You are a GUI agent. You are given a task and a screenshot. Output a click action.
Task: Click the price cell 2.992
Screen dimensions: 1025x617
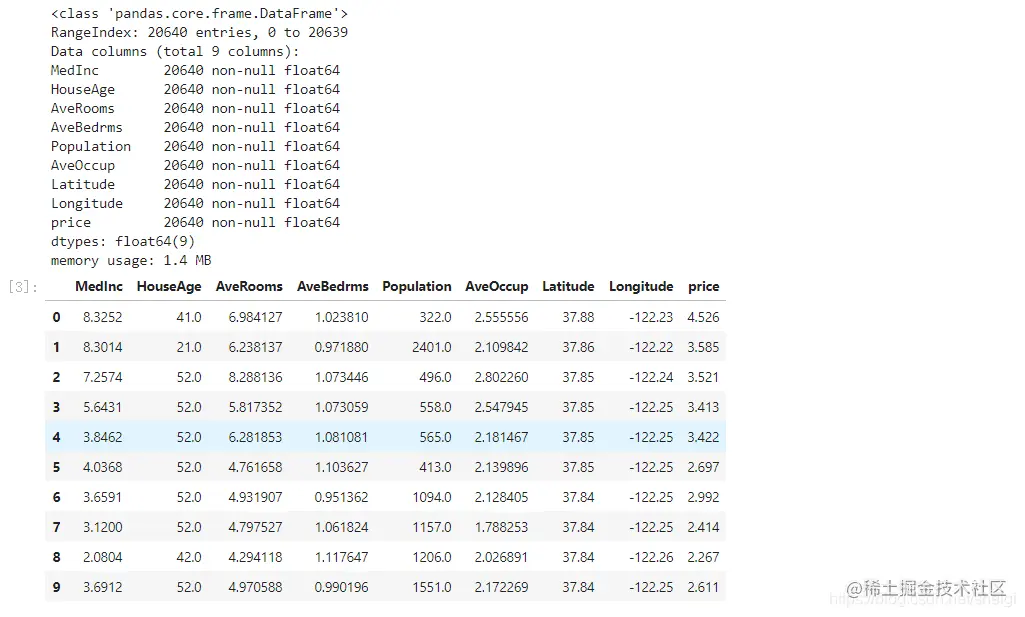click(x=703, y=497)
